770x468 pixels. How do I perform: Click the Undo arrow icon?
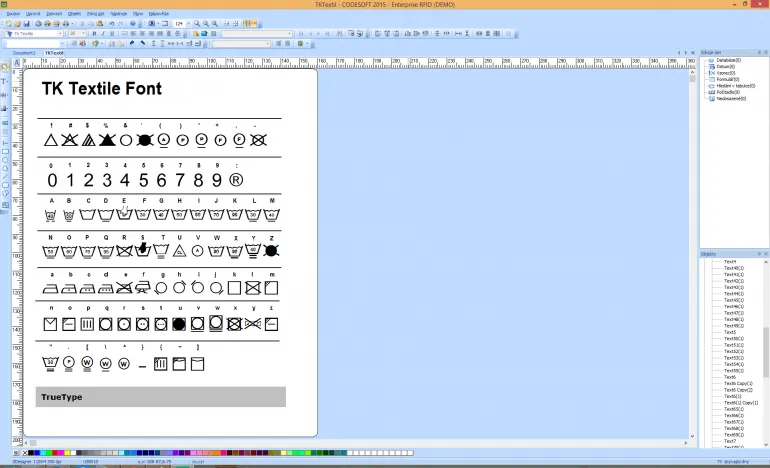coord(111,24)
